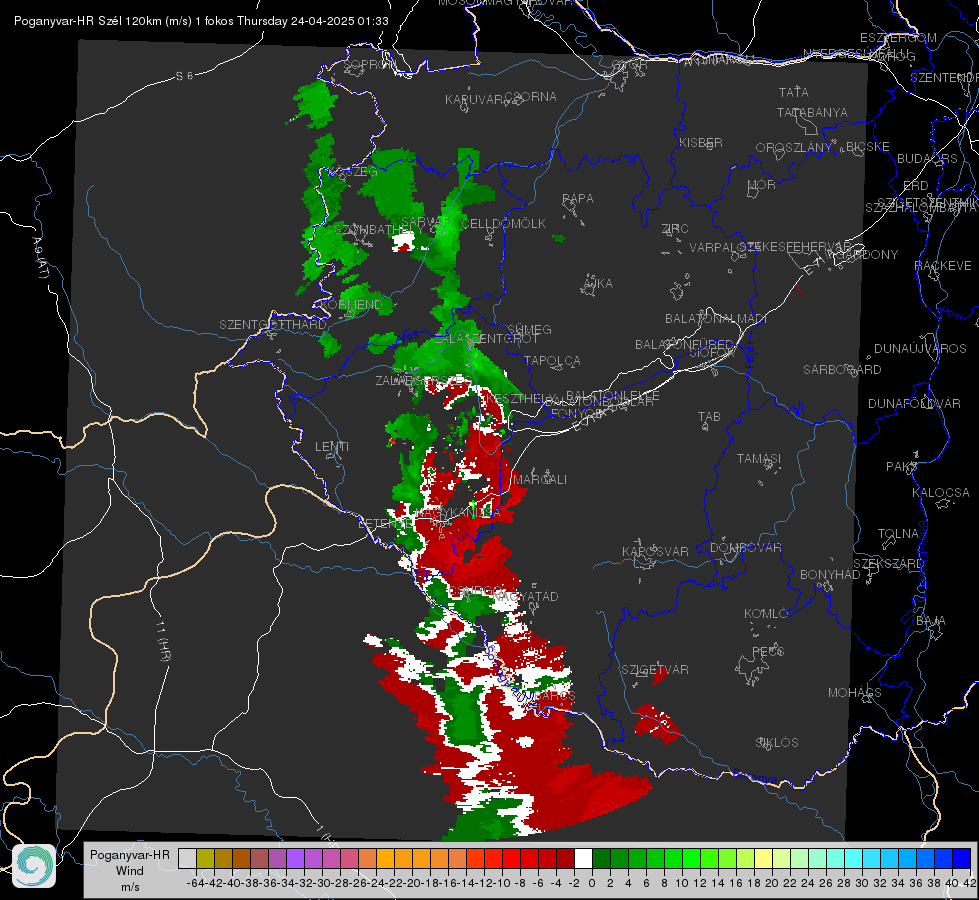Click the SZIGETVAR label
Viewport: 979px width, 900px height.
click(x=655, y=670)
